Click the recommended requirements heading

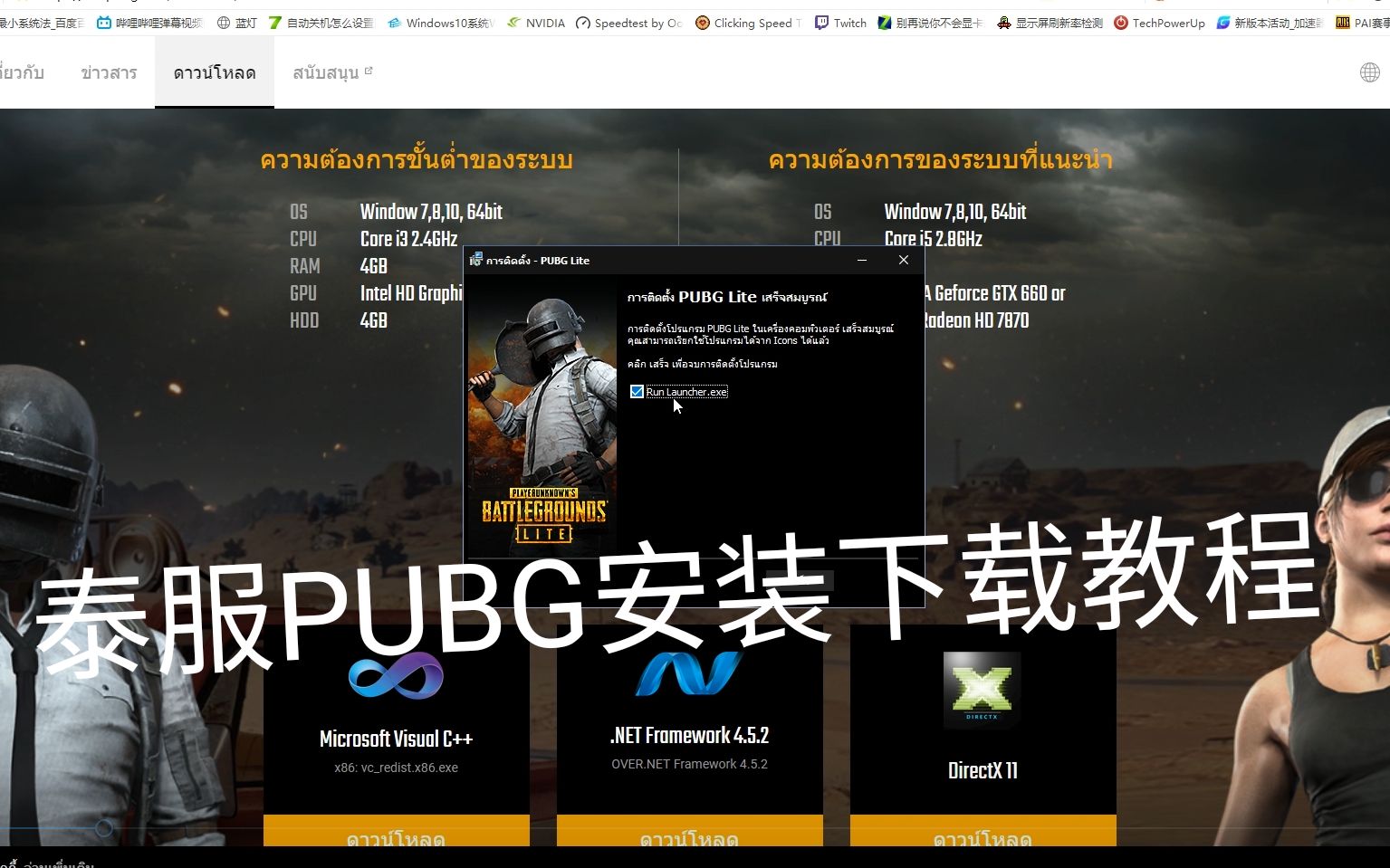click(940, 160)
